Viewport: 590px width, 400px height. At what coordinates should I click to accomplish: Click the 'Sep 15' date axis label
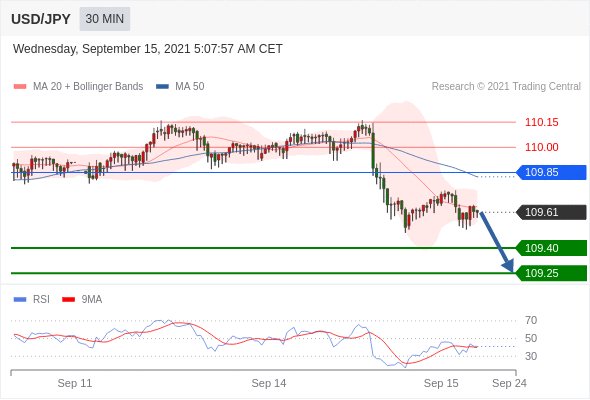click(441, 383)
